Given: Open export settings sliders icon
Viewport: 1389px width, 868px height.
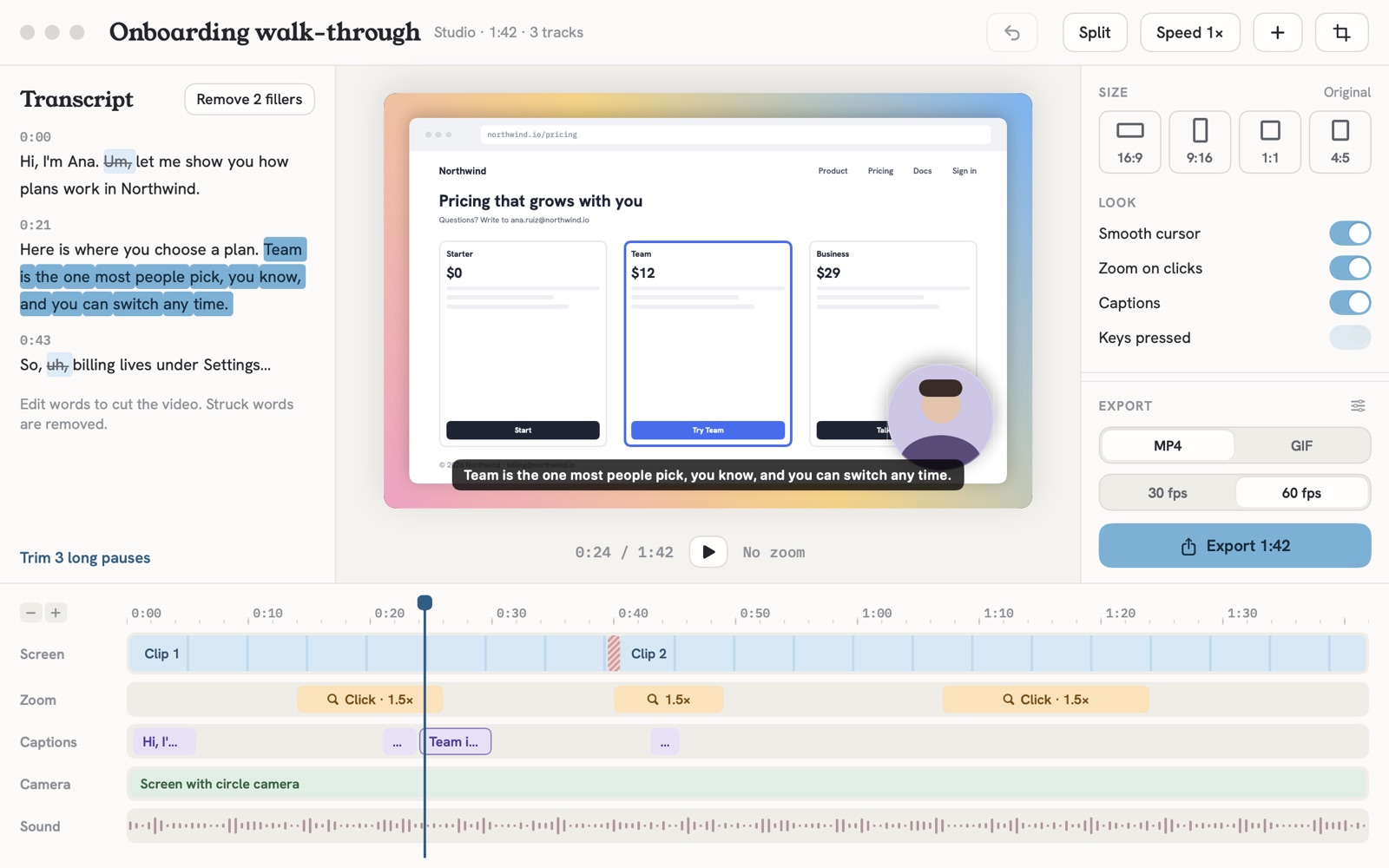Looking at the screenshot, I should tap(1358, 406).
